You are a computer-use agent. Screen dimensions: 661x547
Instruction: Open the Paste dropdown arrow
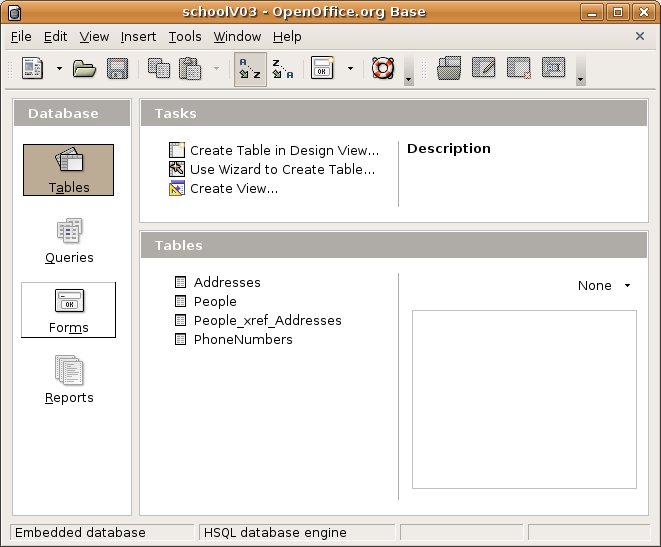pos(216,68)
